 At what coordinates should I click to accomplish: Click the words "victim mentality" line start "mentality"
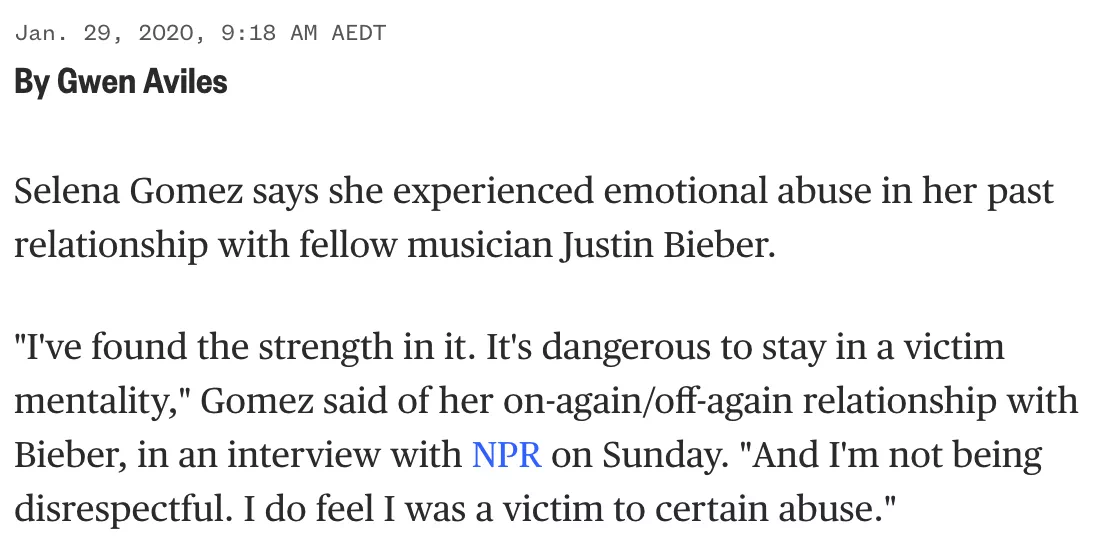(x=103, y=401)
